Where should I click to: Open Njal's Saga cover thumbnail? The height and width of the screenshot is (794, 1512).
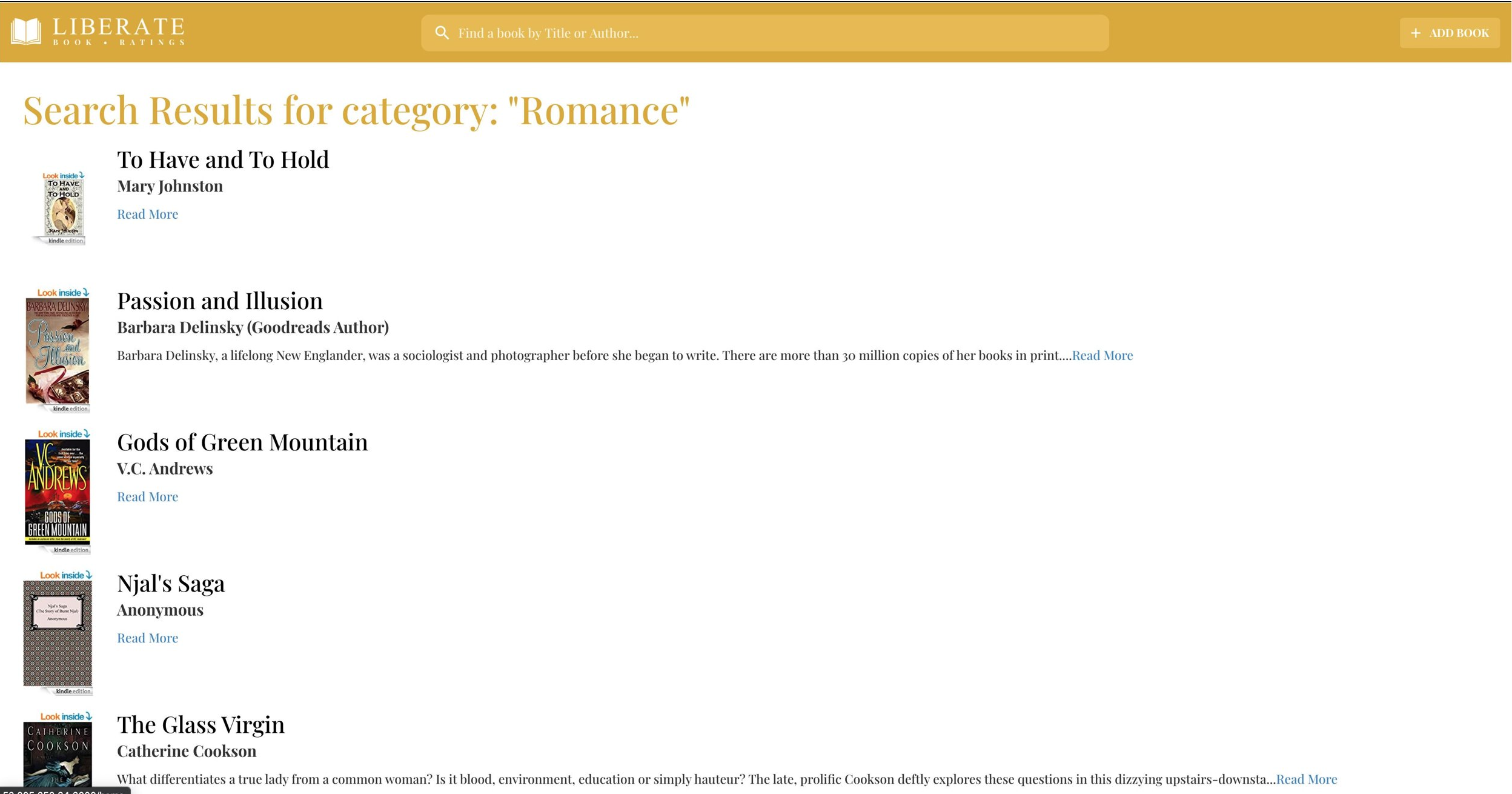click(58, 633)
